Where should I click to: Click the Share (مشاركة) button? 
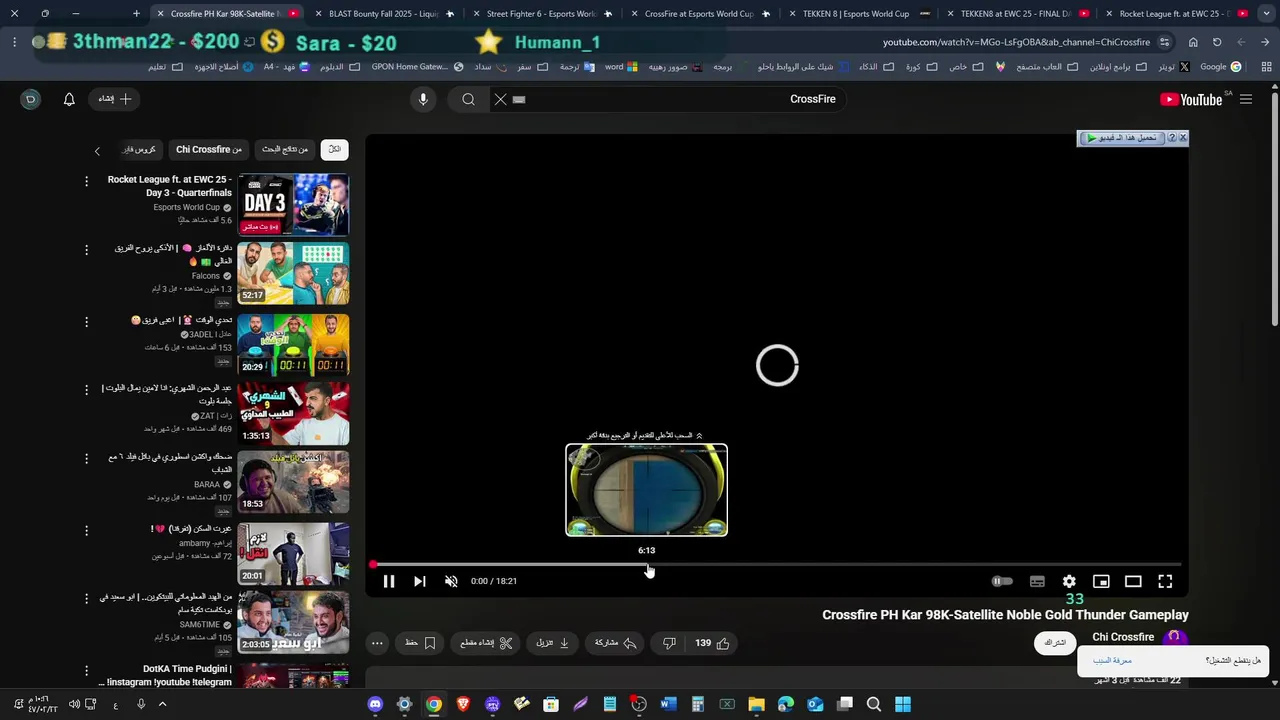click(x=616, y=643)
